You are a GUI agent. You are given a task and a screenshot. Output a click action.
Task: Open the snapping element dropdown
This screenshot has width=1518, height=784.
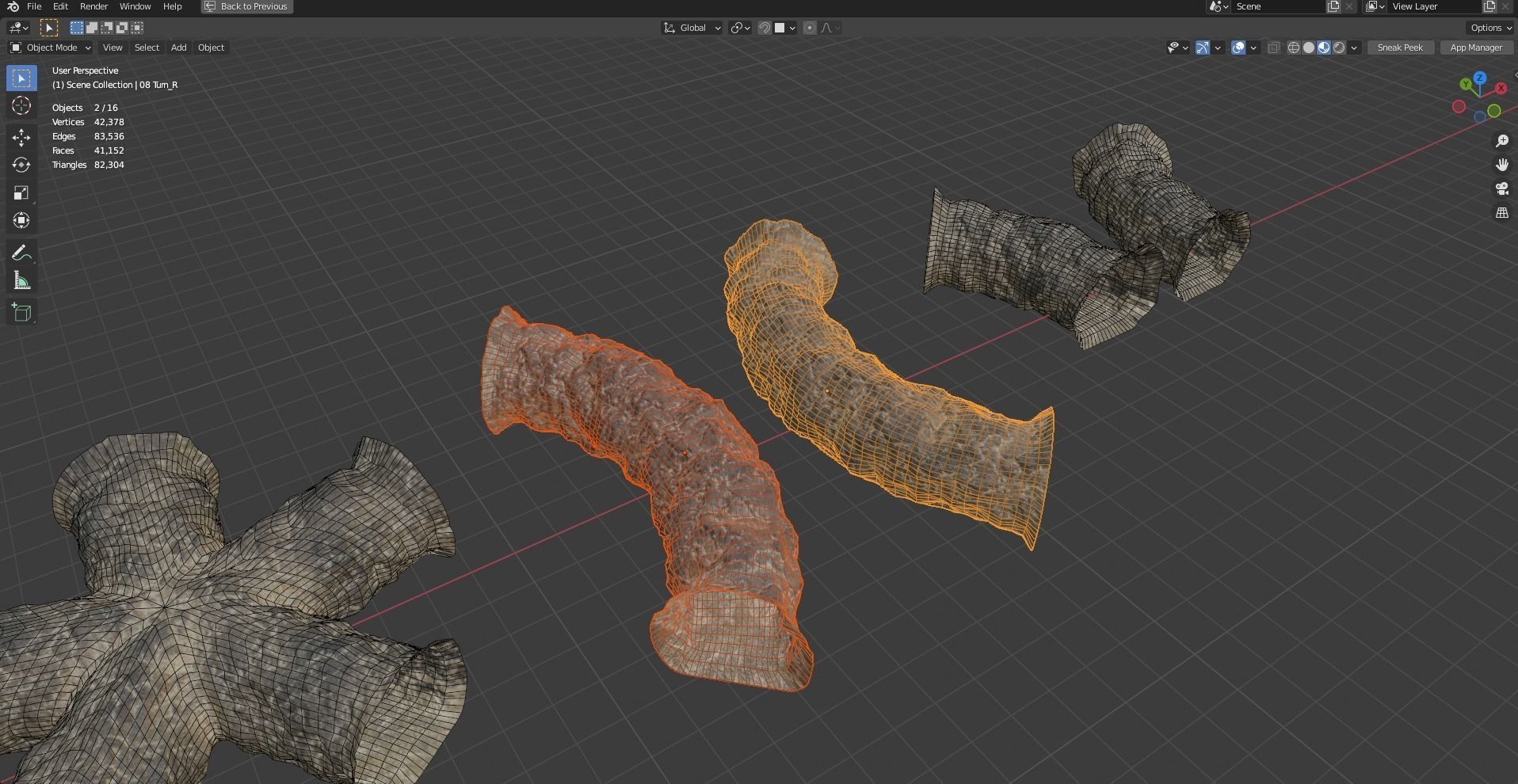(784, 28)
